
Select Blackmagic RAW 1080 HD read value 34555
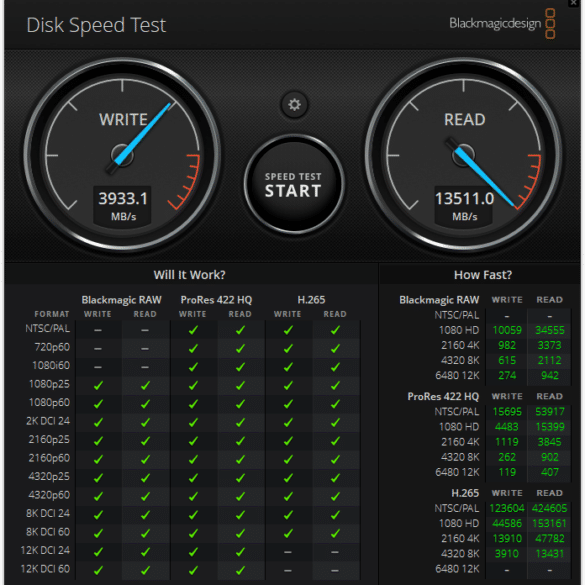coord(550,330)
